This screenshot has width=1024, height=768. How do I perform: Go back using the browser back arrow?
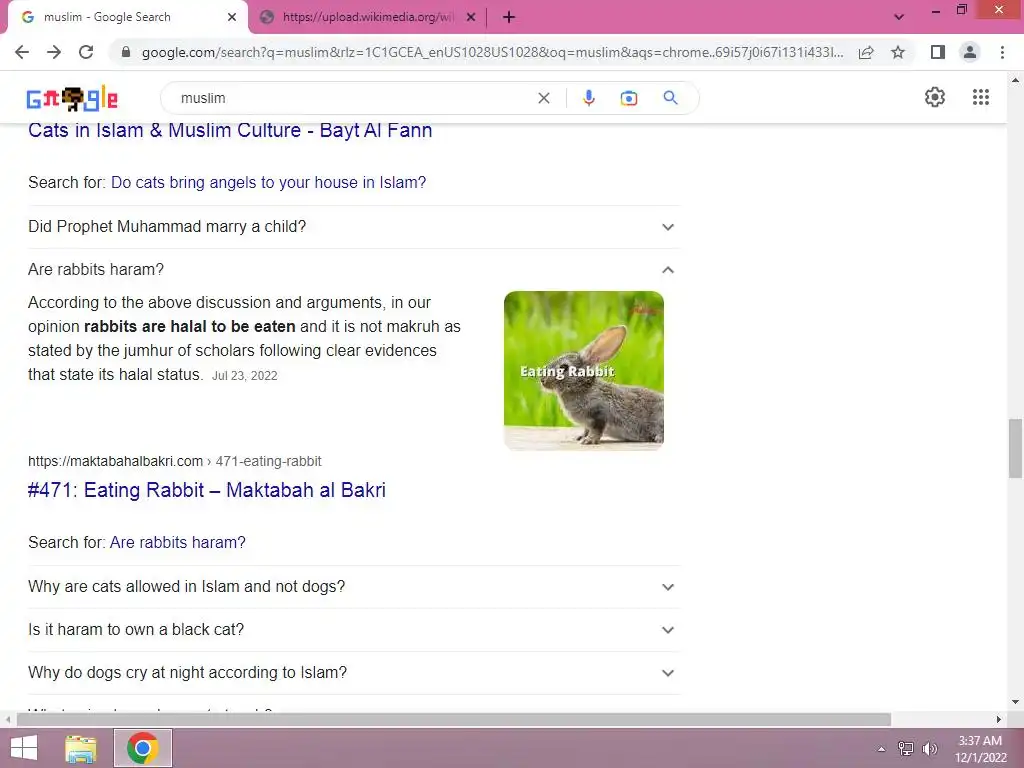coord(22,52)
